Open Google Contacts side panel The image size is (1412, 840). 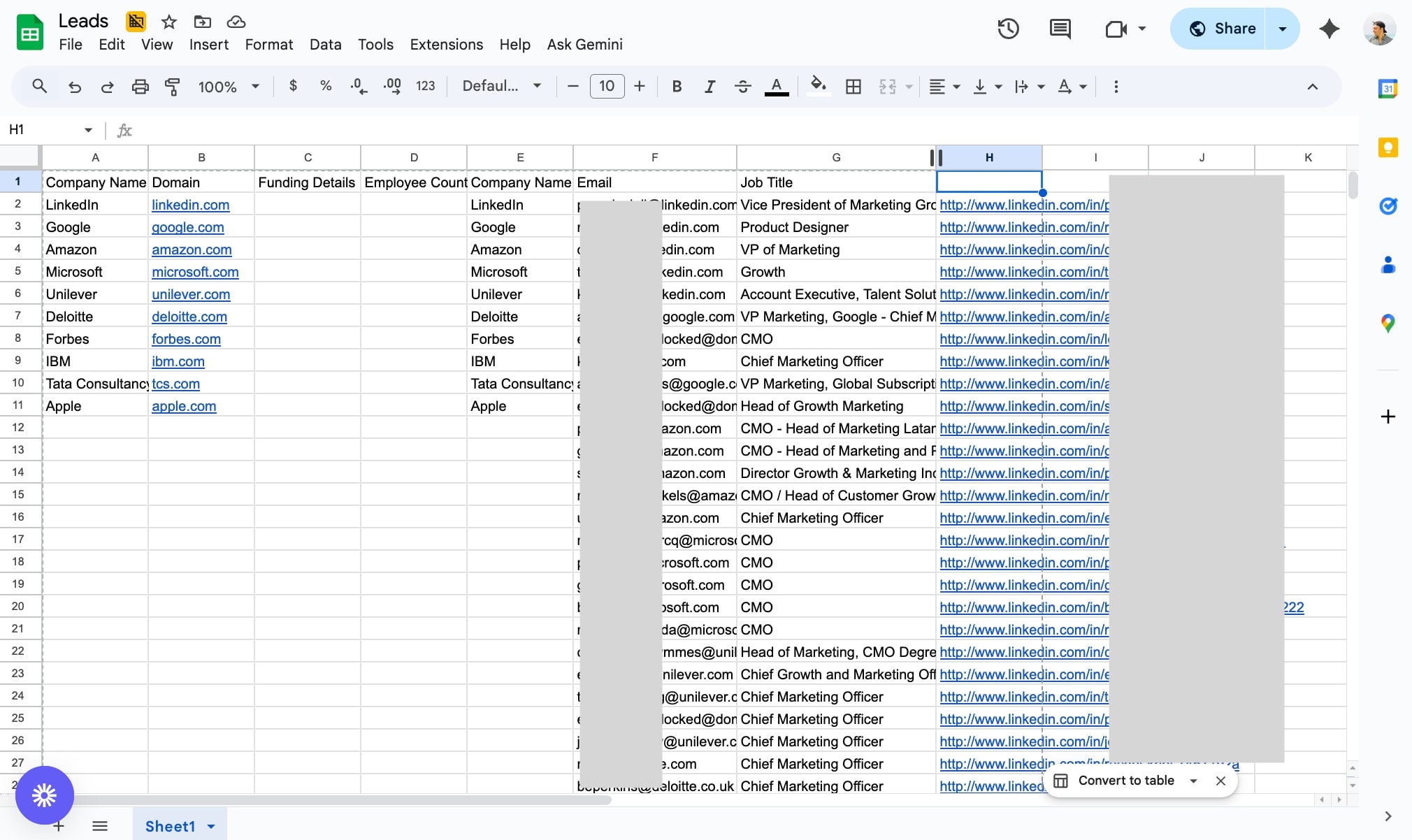pyautogui.click(x=1388, y=265)
